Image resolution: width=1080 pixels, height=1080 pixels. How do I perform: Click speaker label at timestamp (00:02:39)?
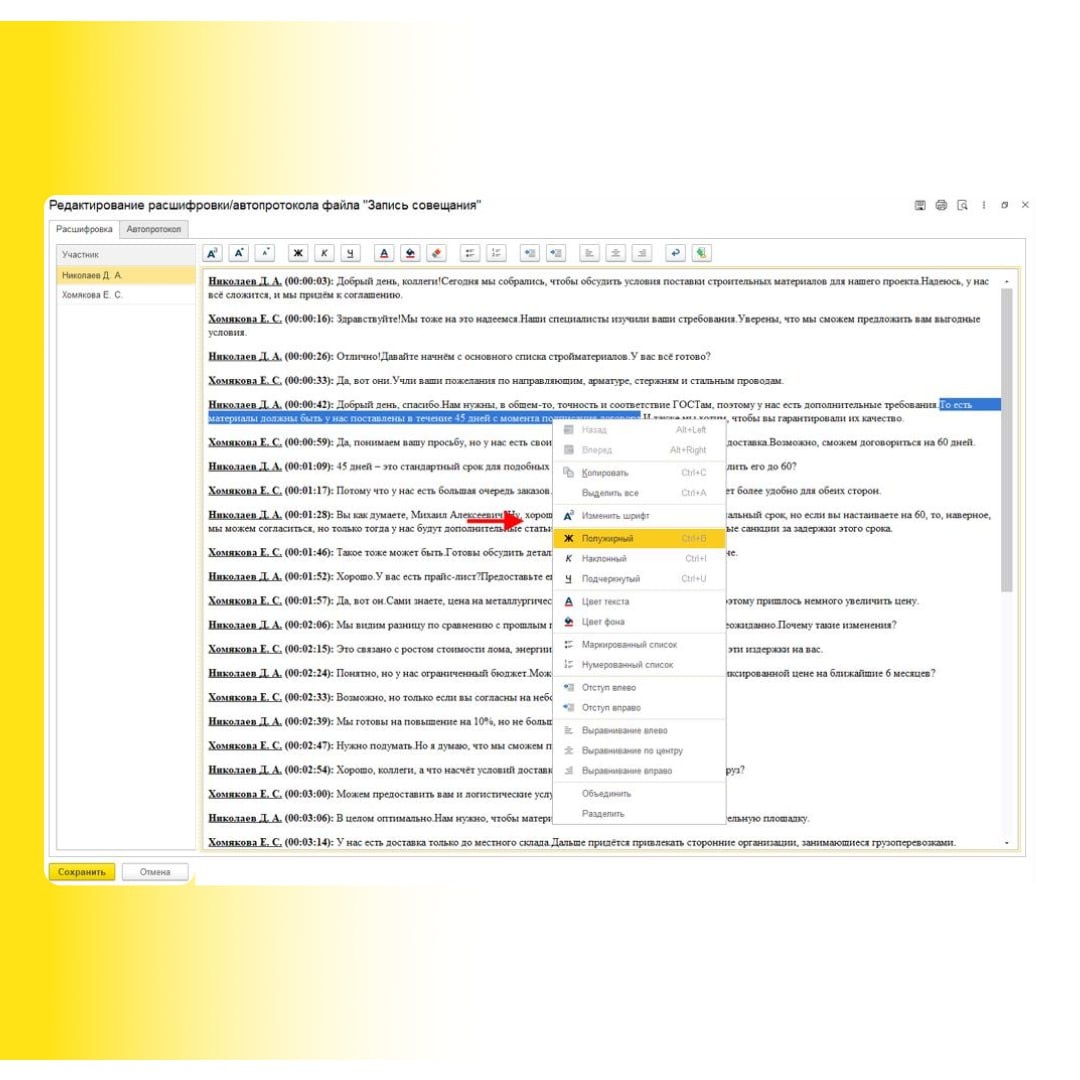coord(245,722)
